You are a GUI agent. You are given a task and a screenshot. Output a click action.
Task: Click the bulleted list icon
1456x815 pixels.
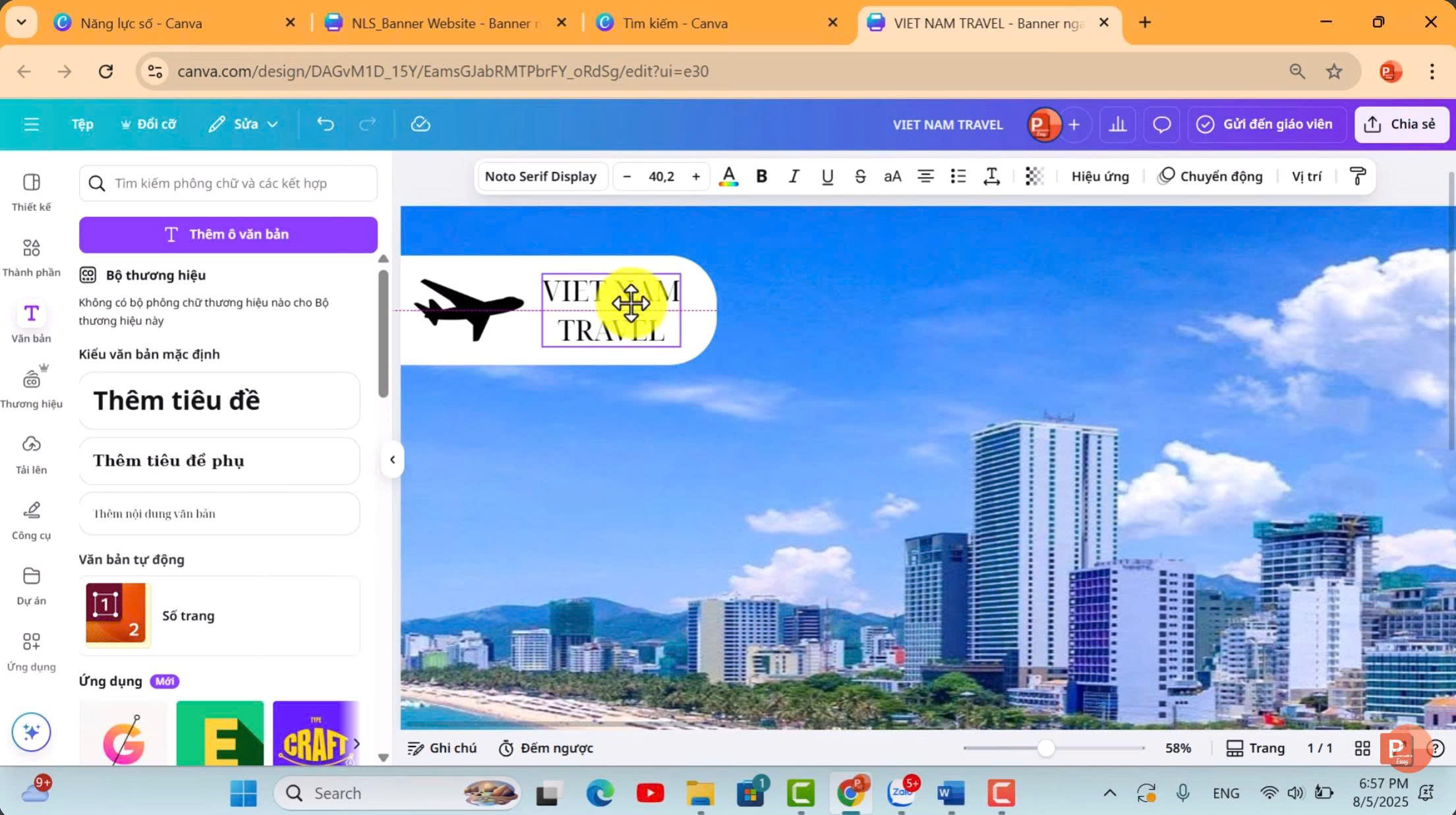coord(958,177)
